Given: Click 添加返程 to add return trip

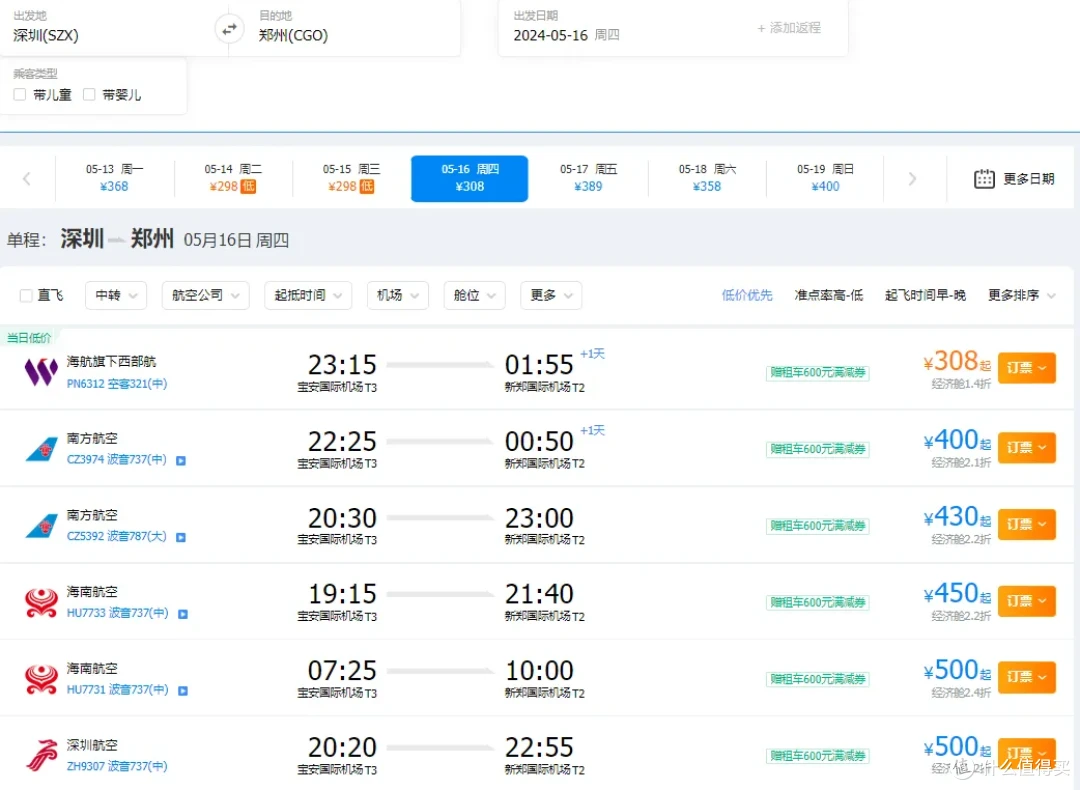Looking at the screenshot, I should tap(789, 28).
